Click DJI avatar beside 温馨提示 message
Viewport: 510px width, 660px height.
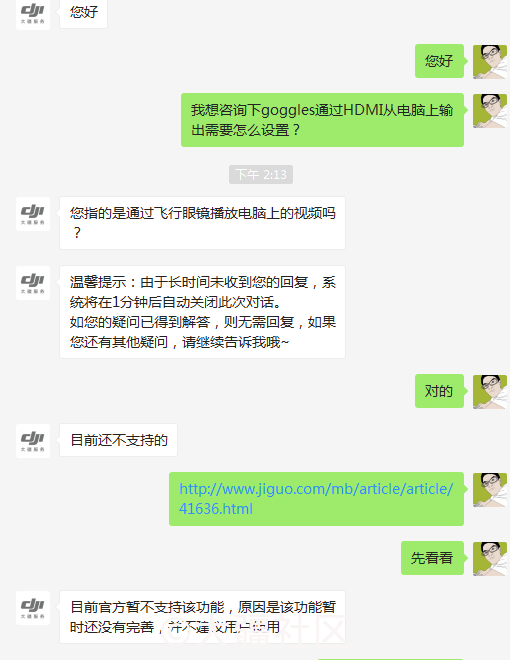point(33,283)
